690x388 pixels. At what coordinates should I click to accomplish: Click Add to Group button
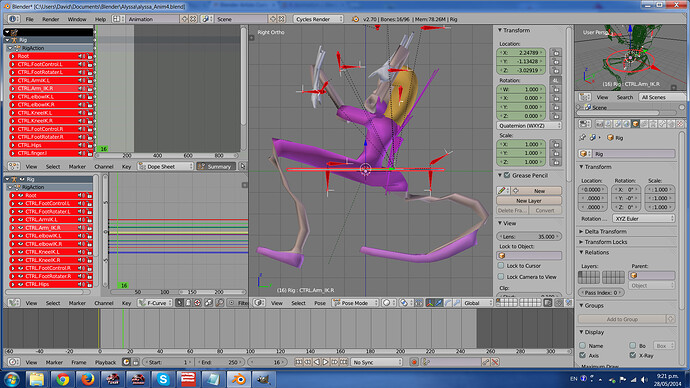click(622, 319)
